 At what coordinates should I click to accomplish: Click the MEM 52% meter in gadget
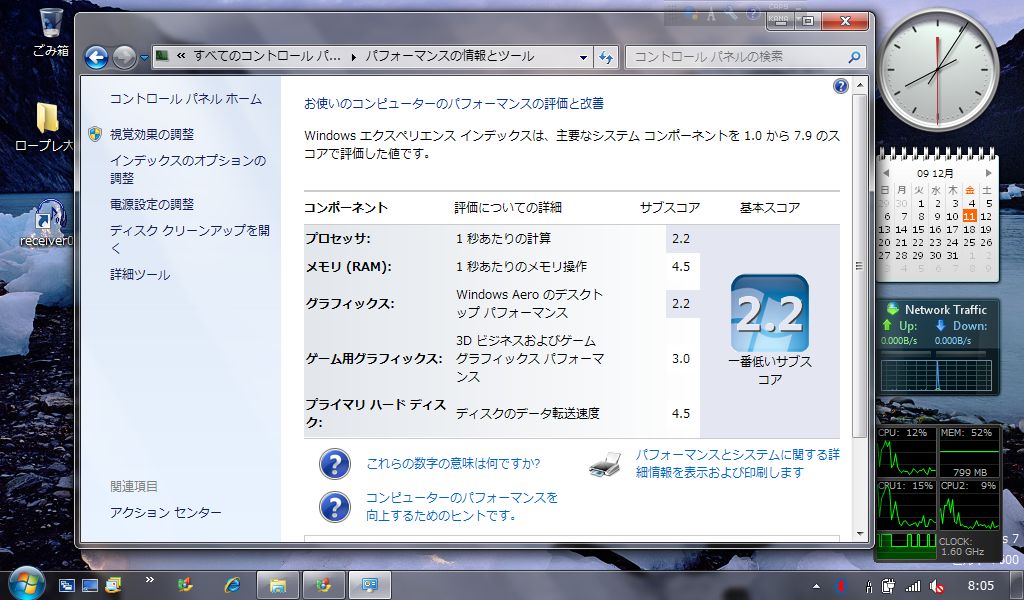pos(969,452)
